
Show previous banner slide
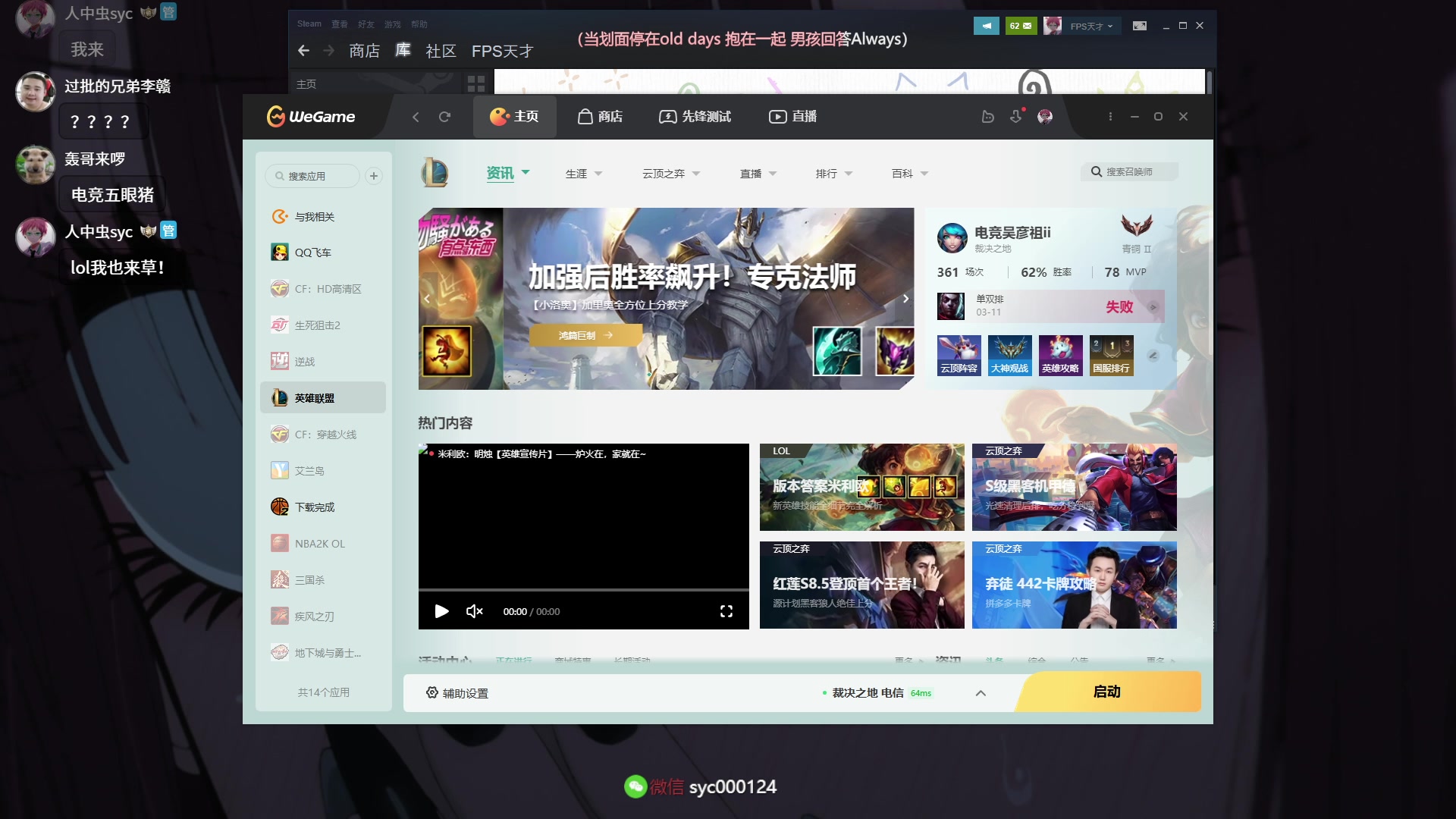[427, 299]
